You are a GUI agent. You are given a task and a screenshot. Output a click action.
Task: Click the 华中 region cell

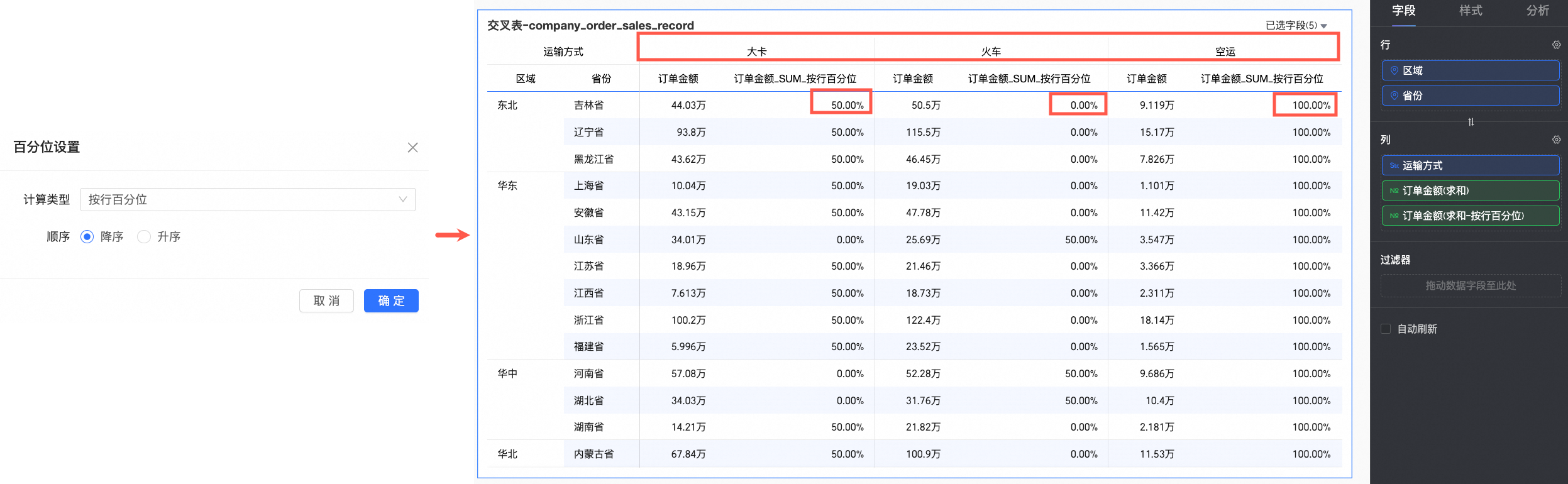507,373
